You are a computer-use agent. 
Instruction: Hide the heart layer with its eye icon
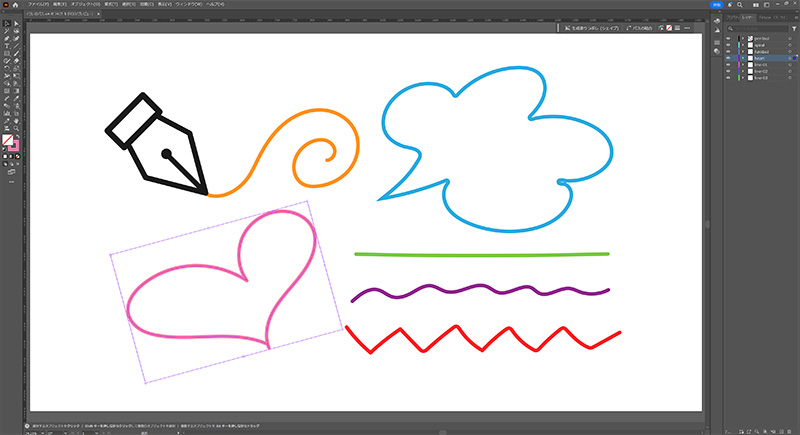click(727, 59)
